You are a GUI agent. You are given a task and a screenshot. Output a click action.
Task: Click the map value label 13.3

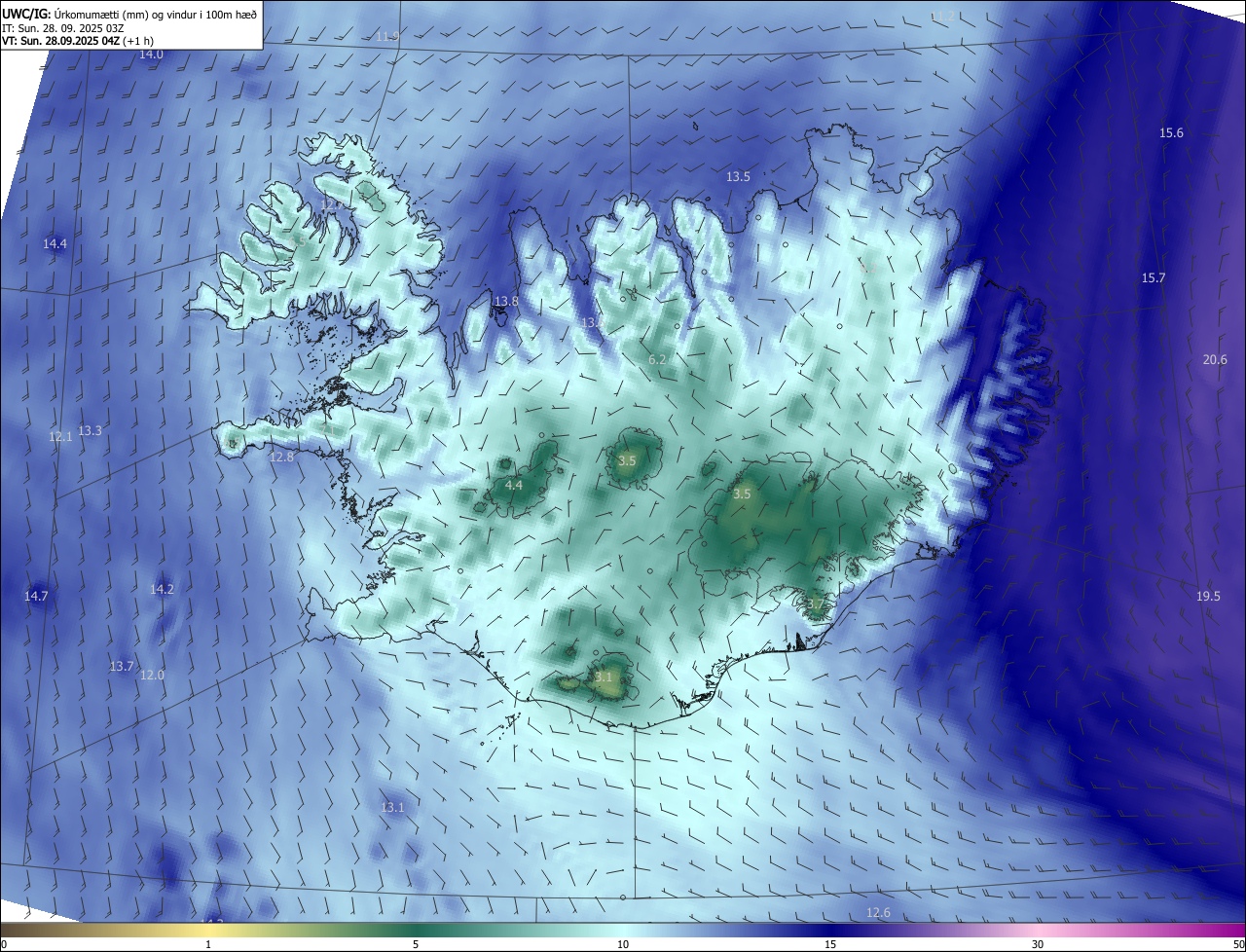(90, 430)
